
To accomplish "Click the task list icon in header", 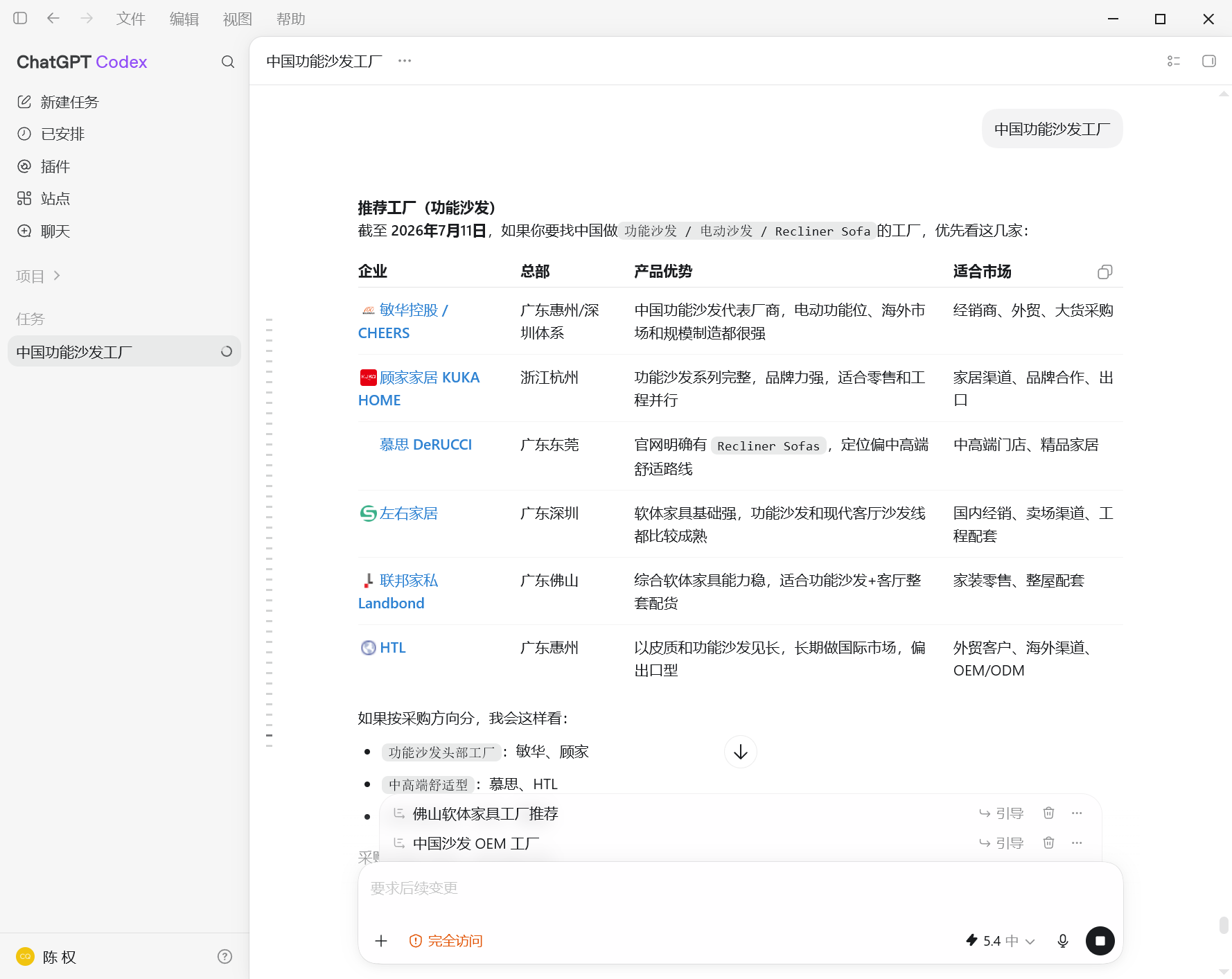I will [x=1174, y=61].
